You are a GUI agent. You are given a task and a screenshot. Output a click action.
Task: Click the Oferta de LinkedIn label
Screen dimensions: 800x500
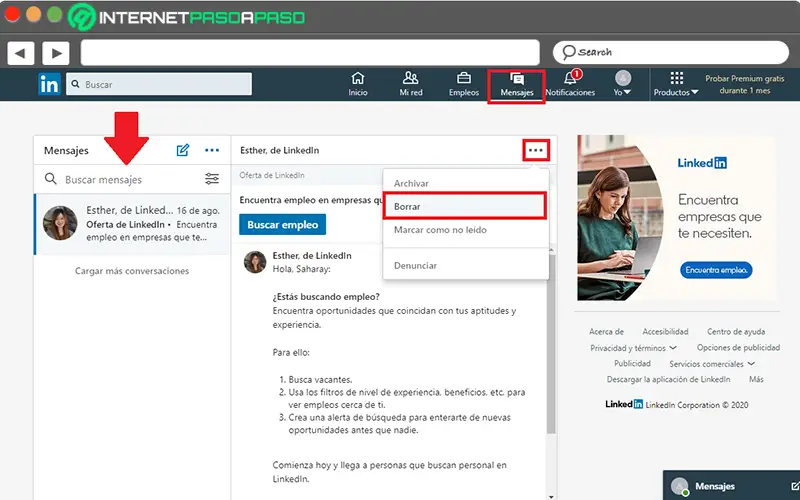tap(272, 175)
